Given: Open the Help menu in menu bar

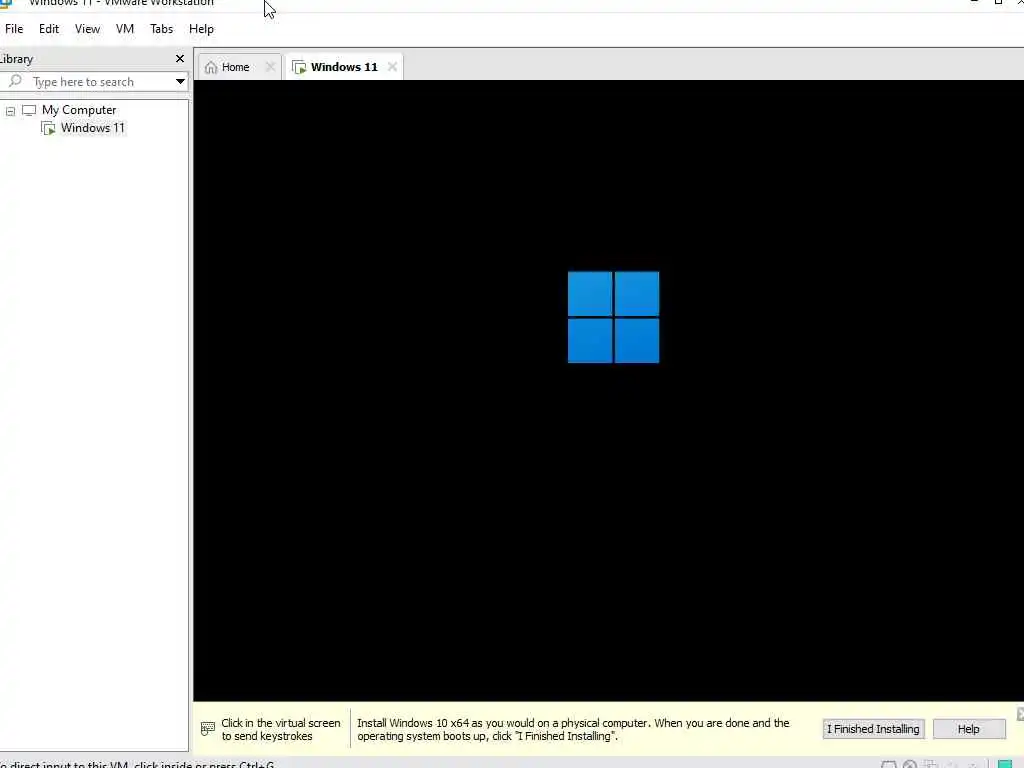Looking at the screenshot, I should tap(201, 29).
